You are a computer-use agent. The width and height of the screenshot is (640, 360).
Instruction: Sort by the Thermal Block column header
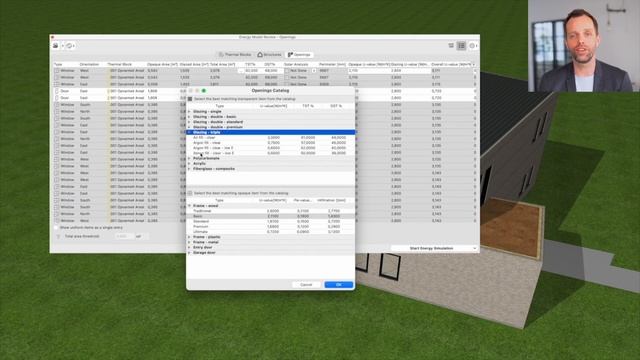tap(120, 64)
